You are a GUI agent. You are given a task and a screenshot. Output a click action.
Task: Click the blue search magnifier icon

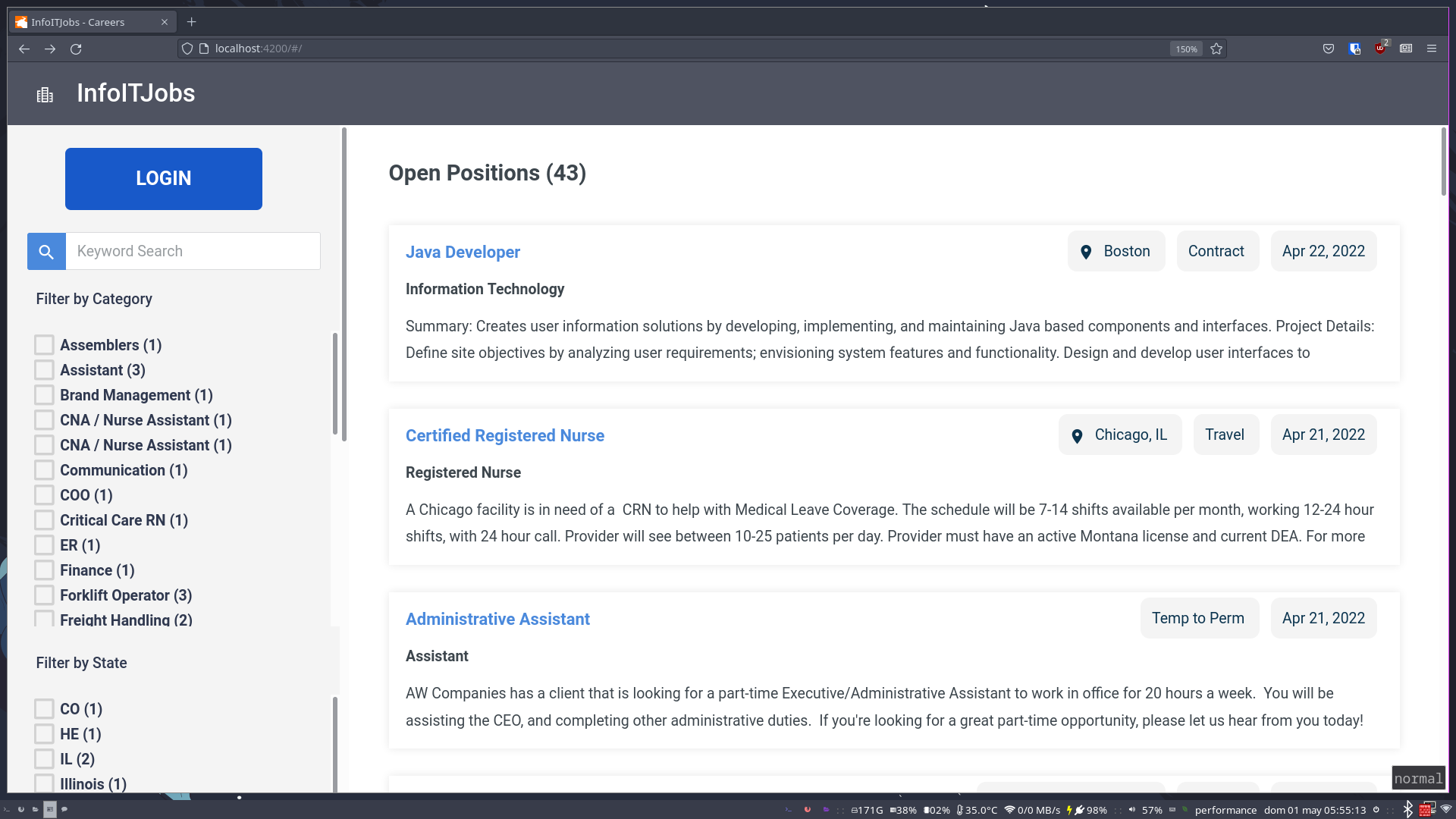coord(46,251)
